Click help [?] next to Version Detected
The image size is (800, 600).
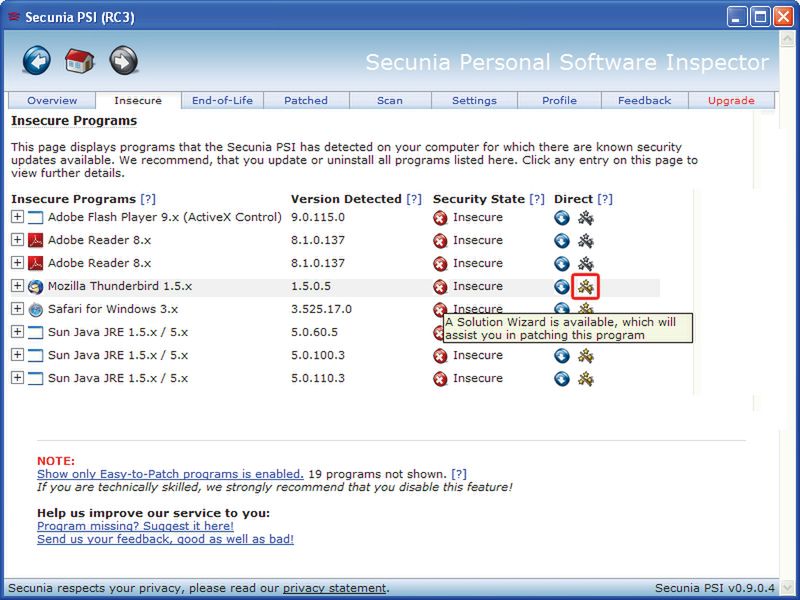[414, 199]
